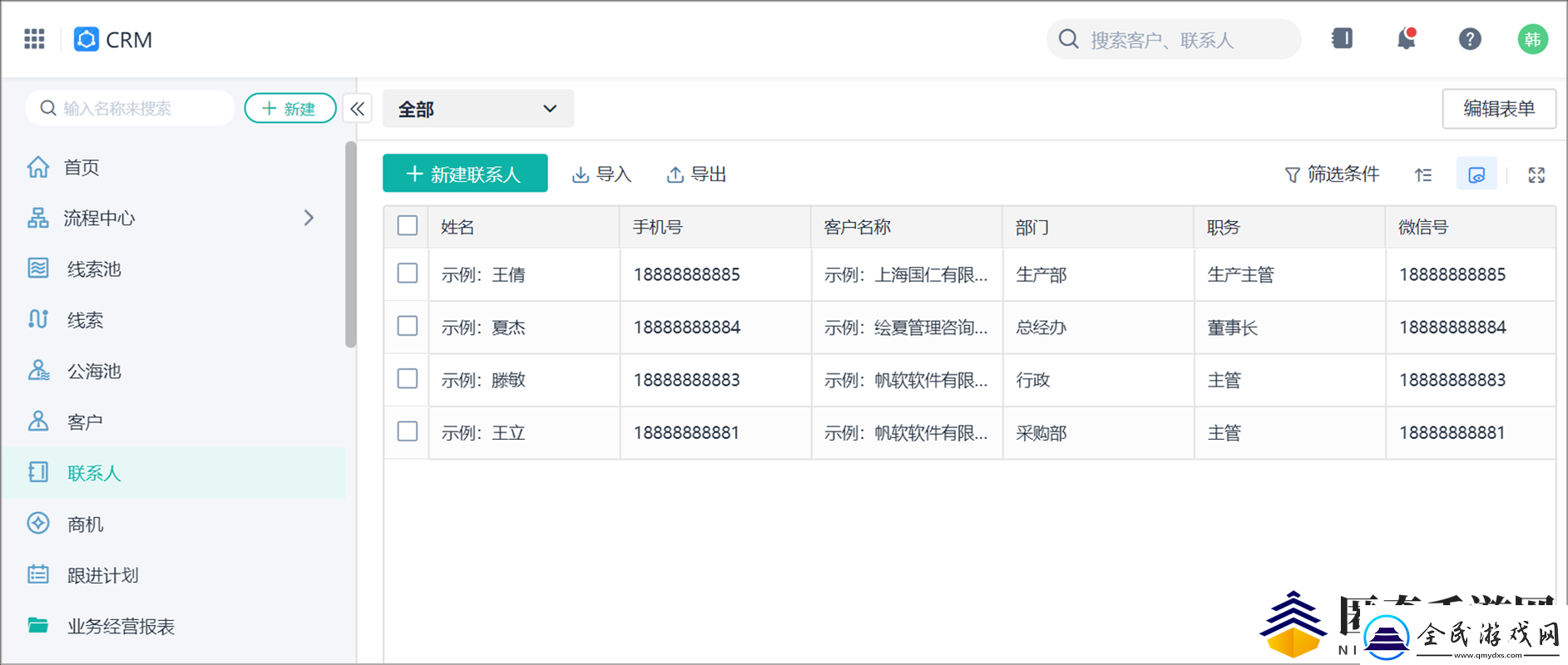Click the CRM logo icon
The image size is (1568, 665).
87,39
